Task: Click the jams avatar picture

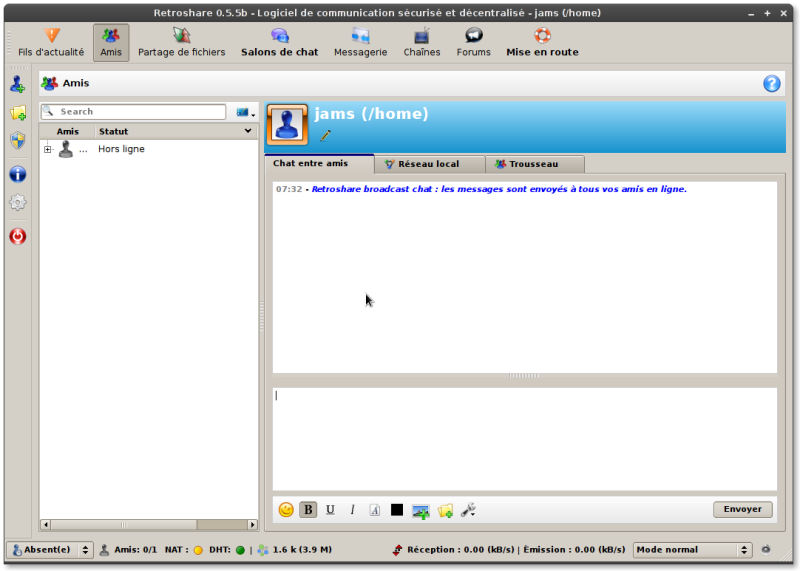Action: click(x=287, y=125)
